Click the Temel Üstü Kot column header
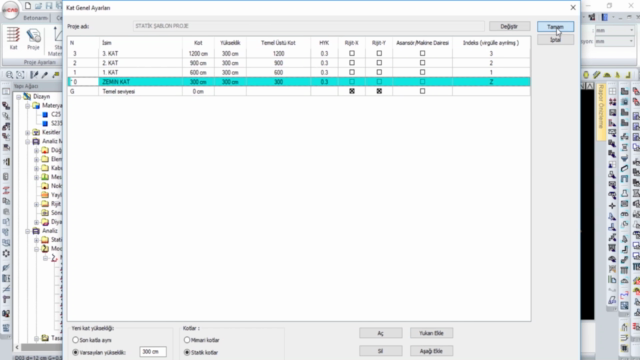 (x=278, y=43)
